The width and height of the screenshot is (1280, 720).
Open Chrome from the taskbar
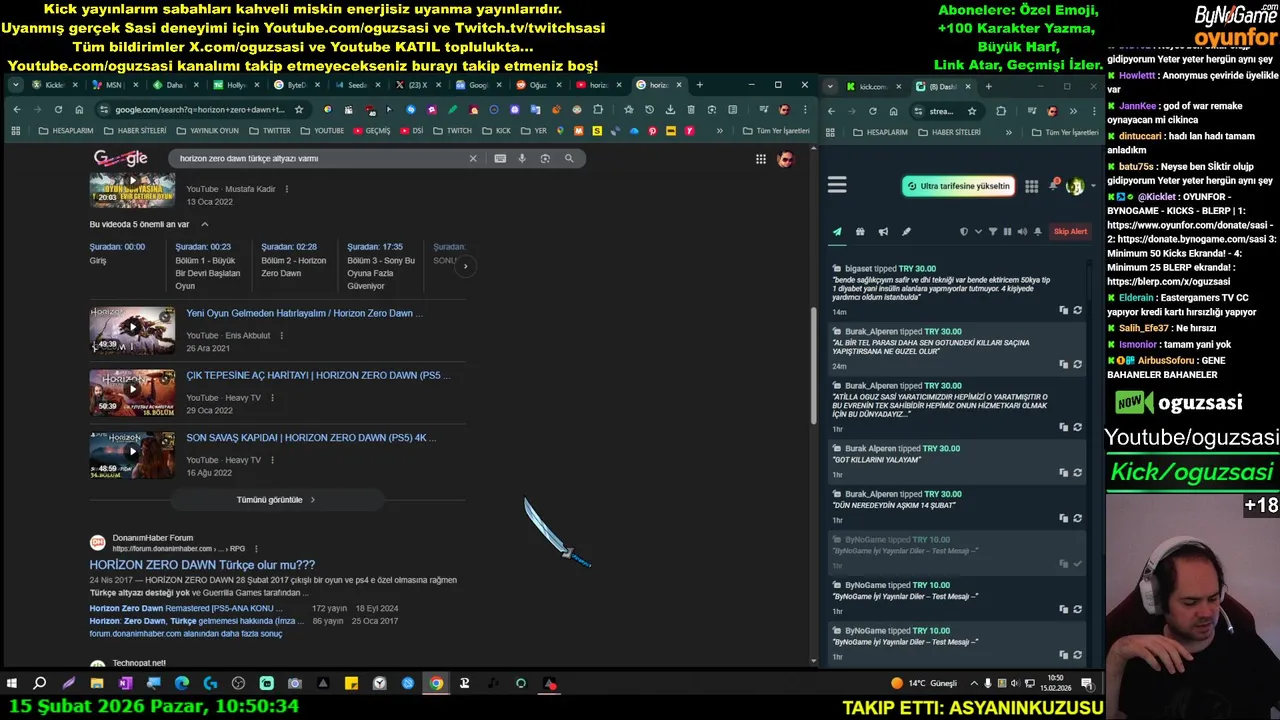point(436,684)
